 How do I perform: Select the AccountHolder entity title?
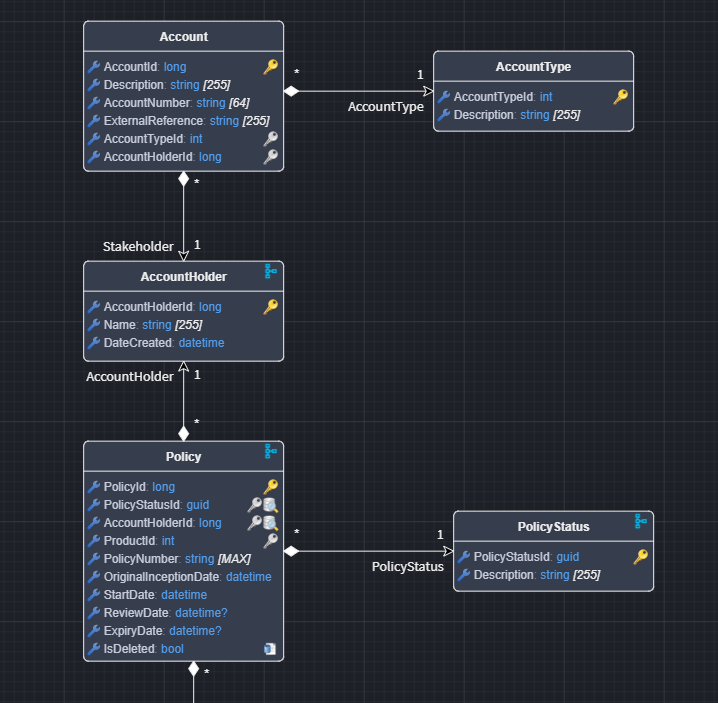pyautogui.click(x=184, y=277)
